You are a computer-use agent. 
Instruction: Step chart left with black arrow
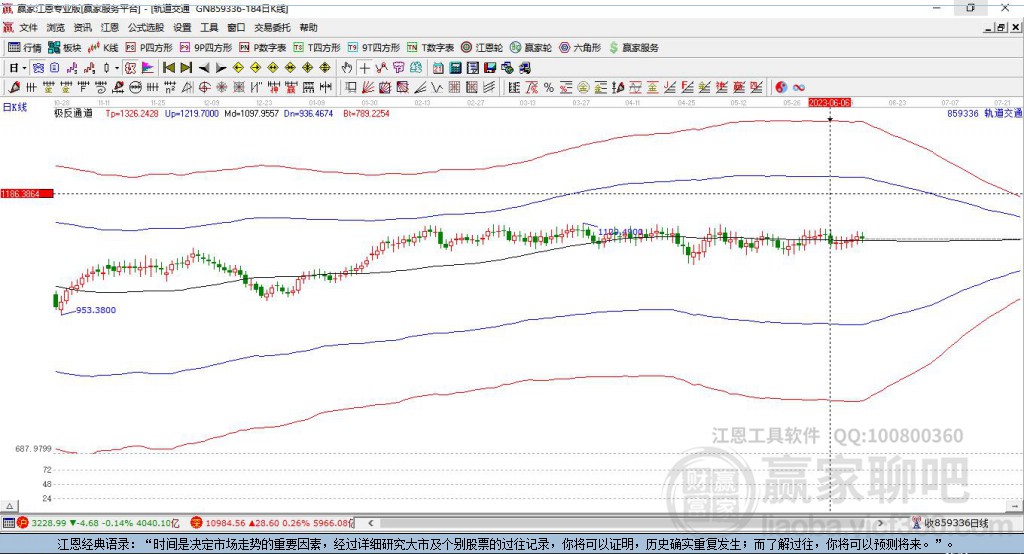coord(204,68)
